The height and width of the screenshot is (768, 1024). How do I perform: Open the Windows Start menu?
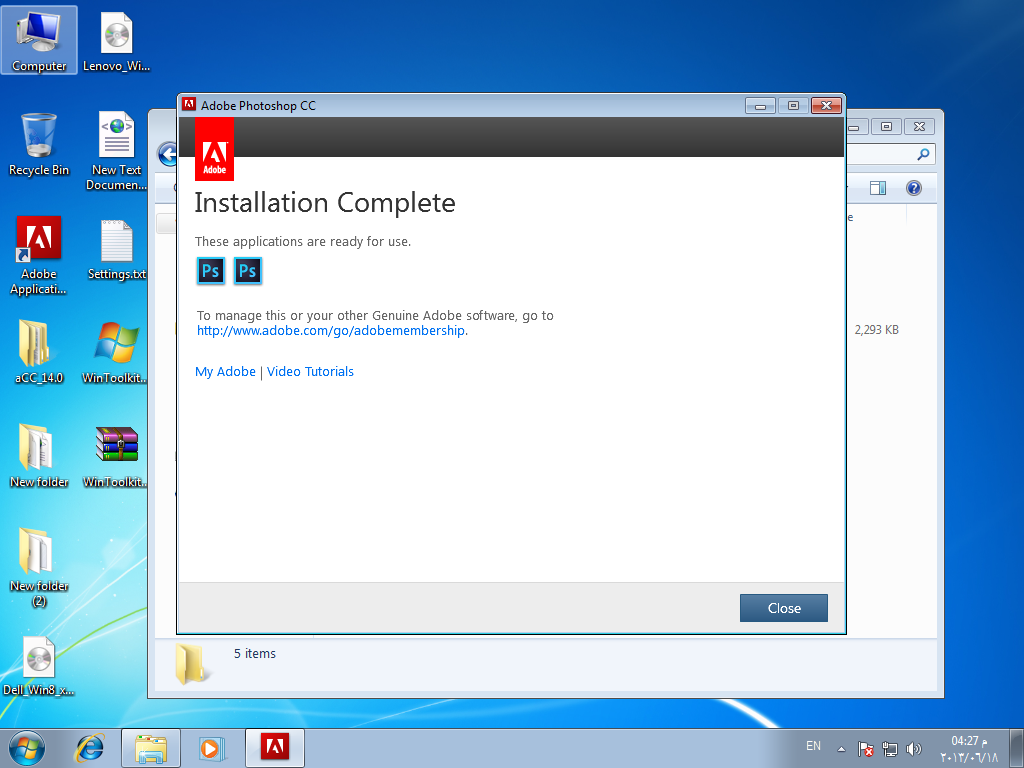[x=26, y=748]
